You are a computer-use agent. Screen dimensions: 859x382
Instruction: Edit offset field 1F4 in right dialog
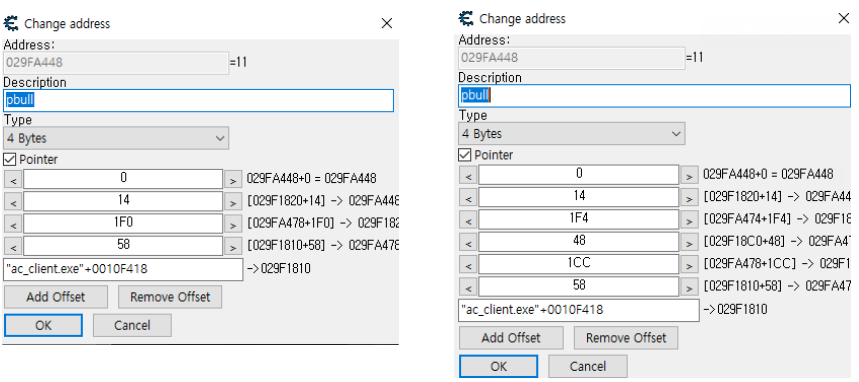pyautogui.click(x=579, y=219)
